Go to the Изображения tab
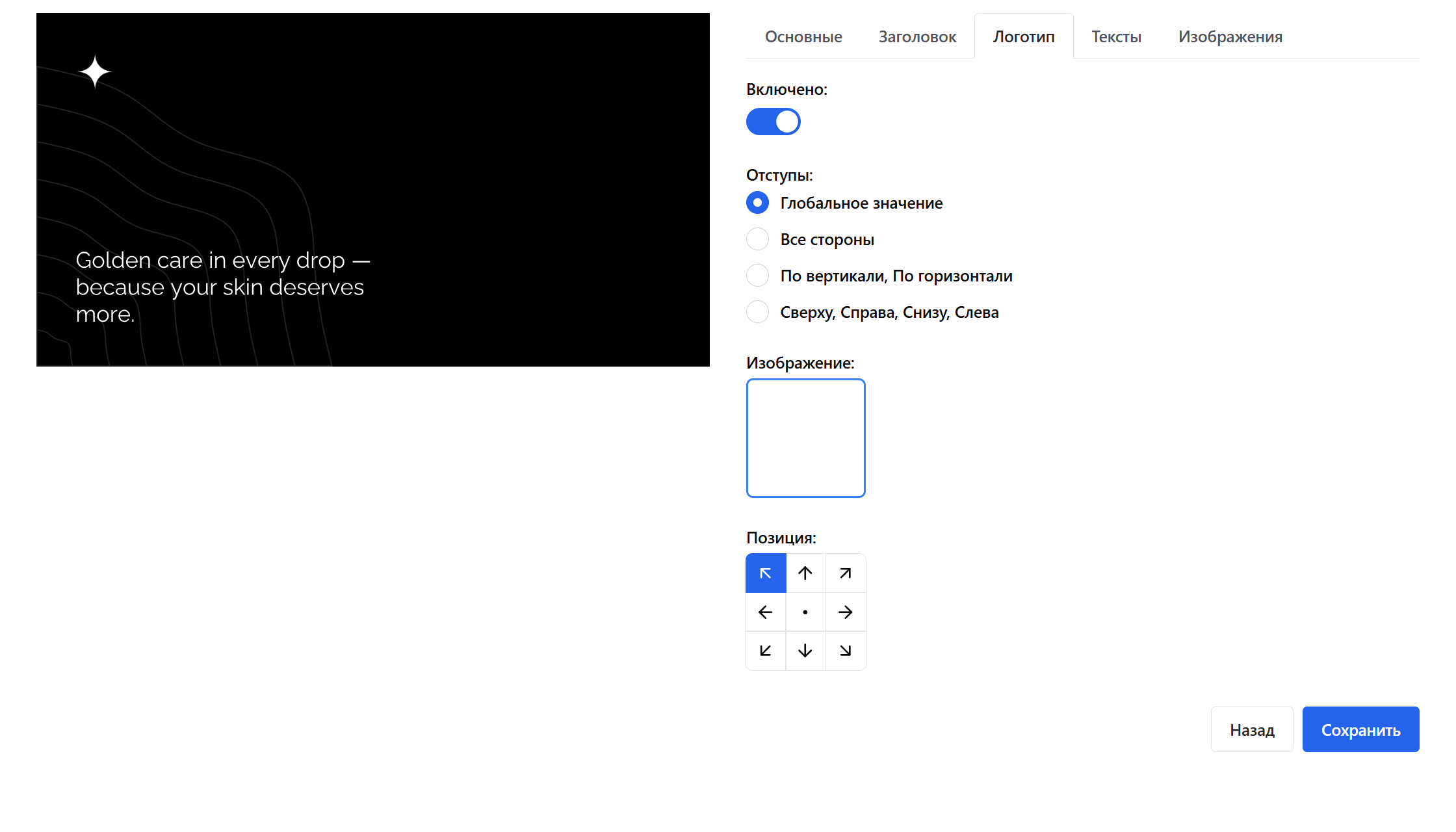This screenshot has height=832, width=1456. pyautogui.click(x=1230, y=37)
